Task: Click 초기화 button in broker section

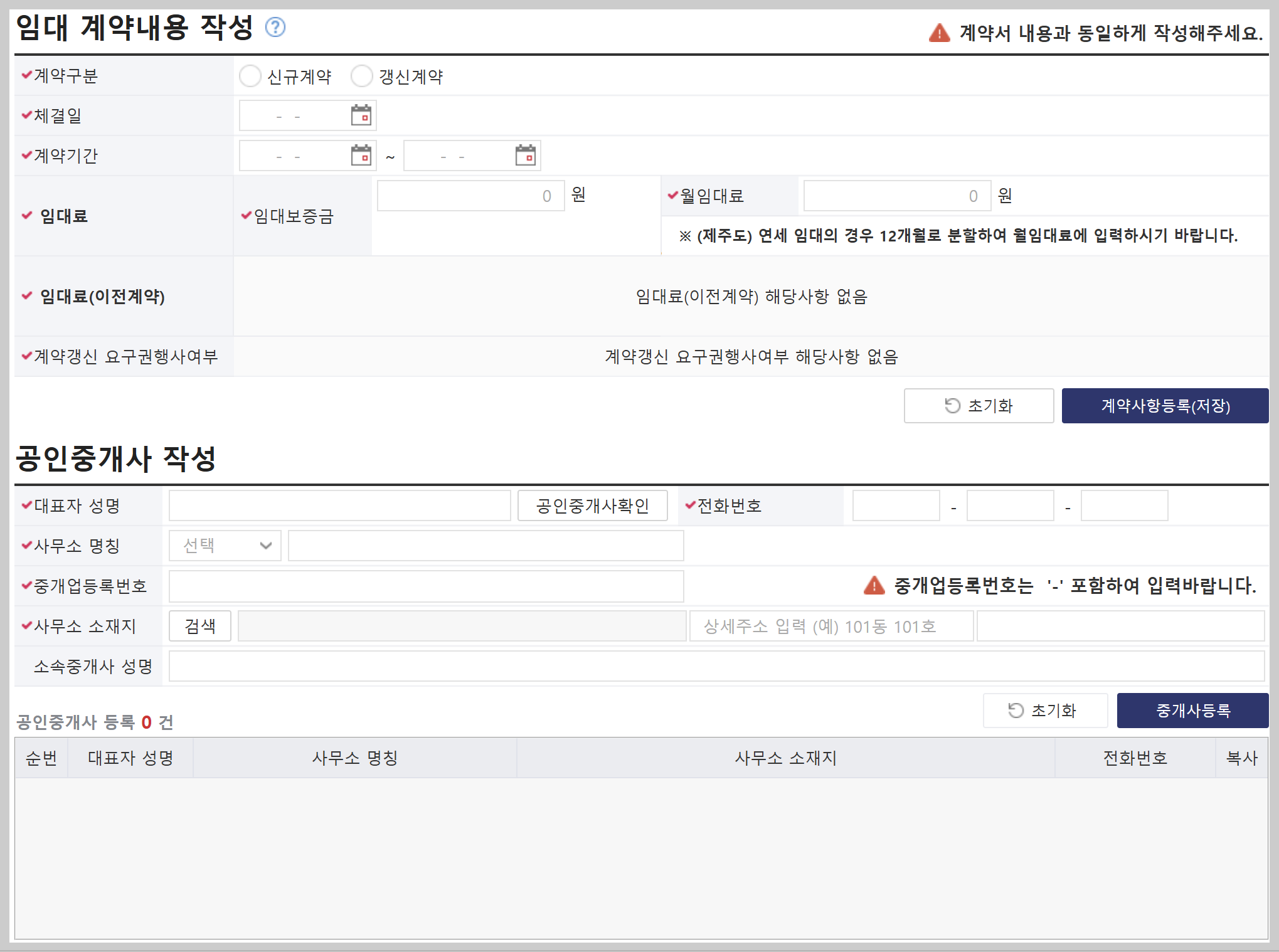Action: (x=1045, y=711)
